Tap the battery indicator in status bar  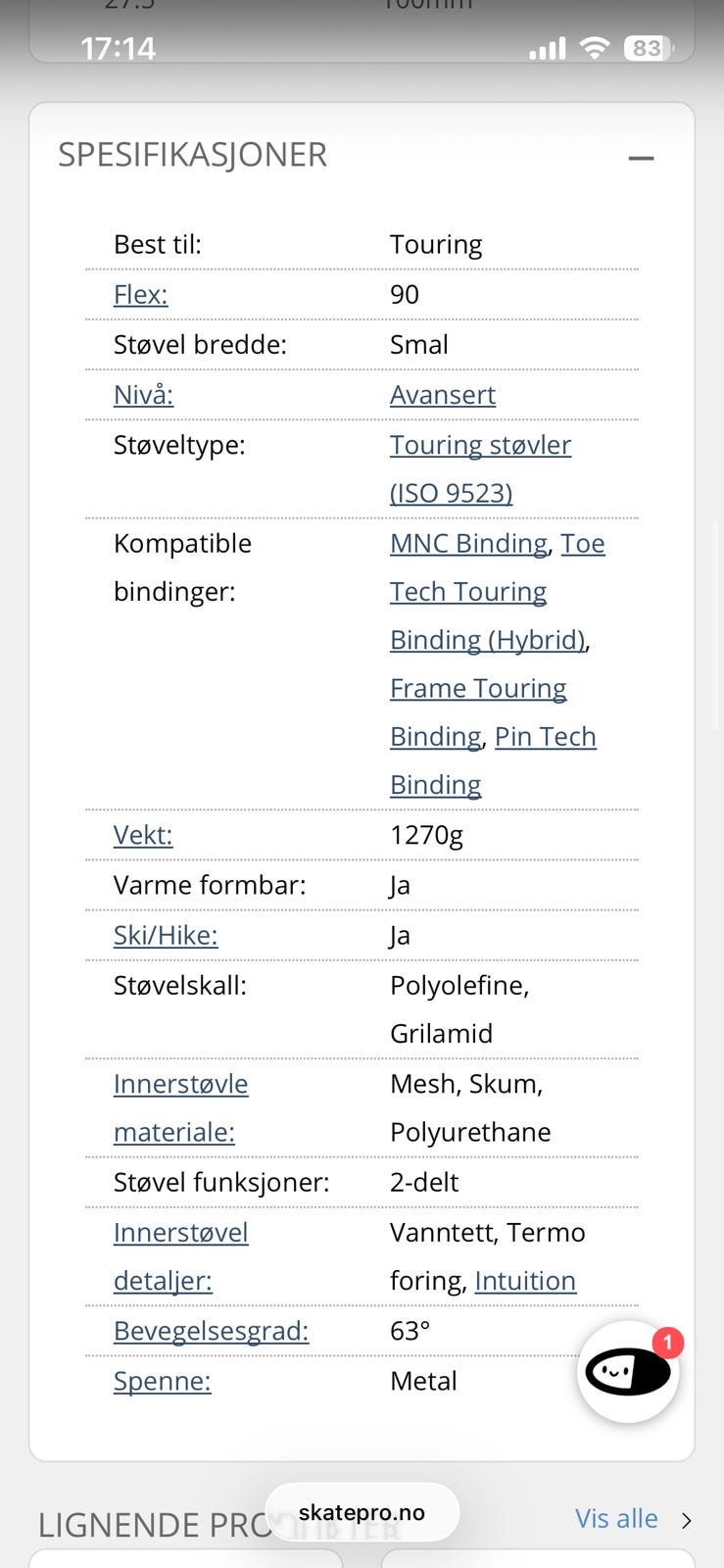click(650, 48)
